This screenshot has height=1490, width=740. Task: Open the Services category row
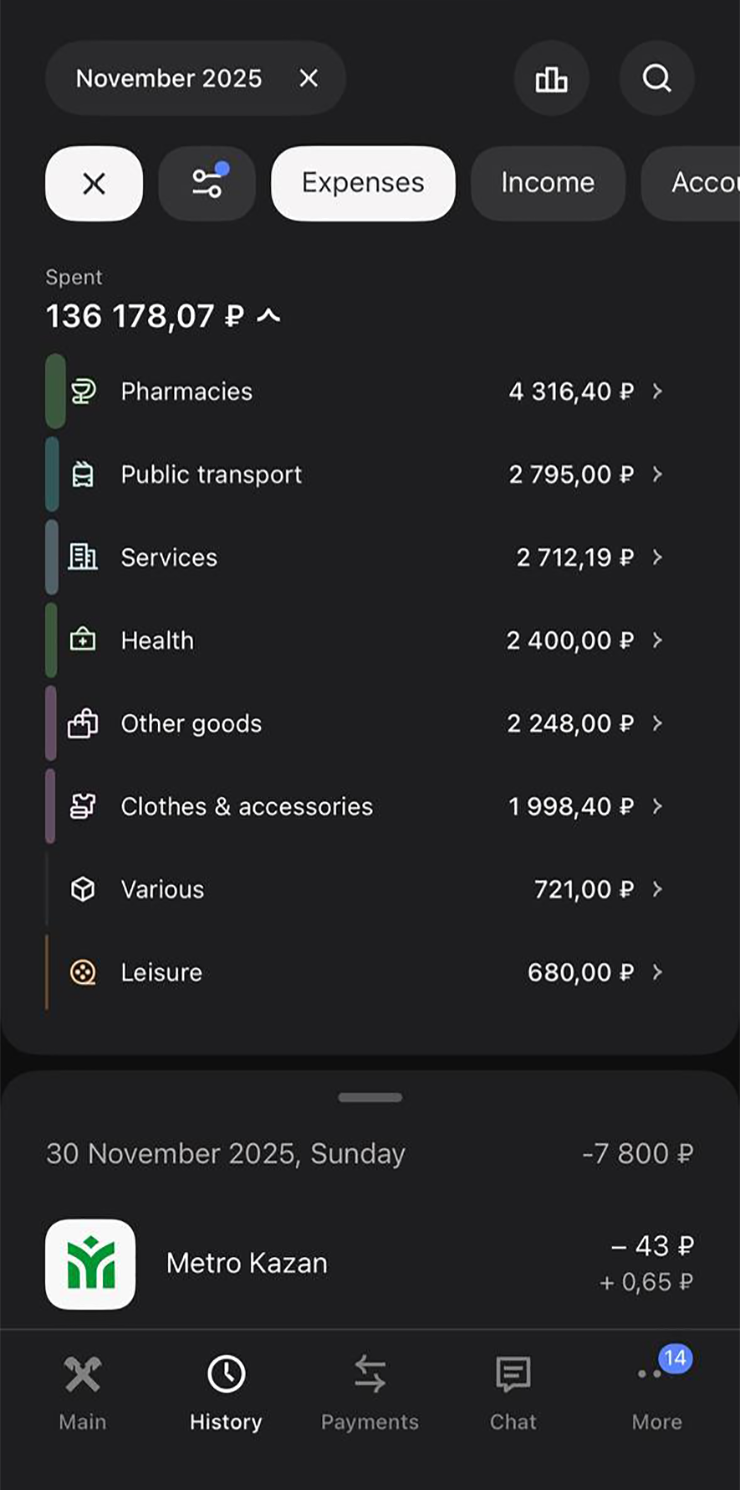(360, 558)
